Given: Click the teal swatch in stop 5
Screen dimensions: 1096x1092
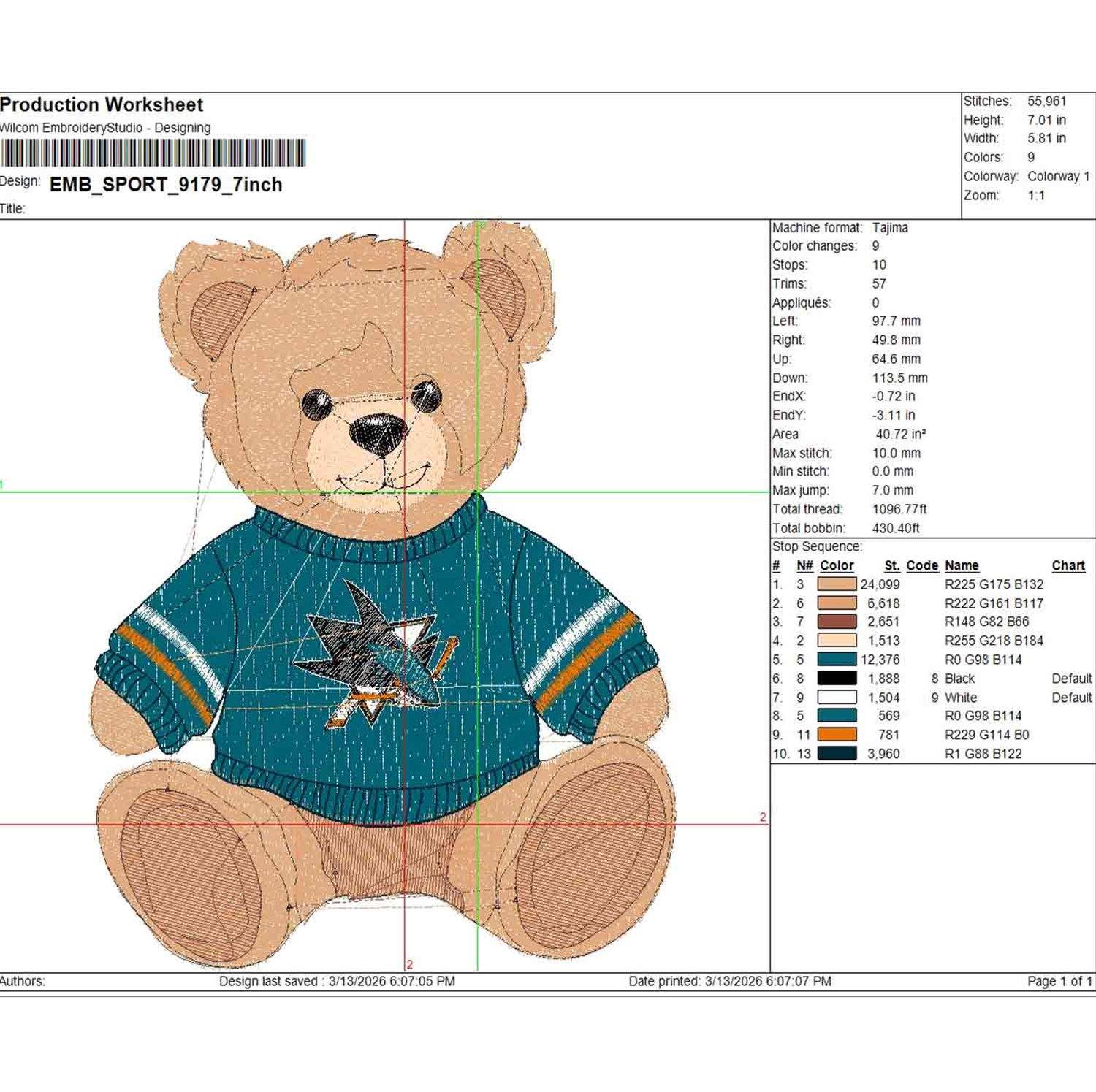Looking at the screenshot, I should coord(837,660).
